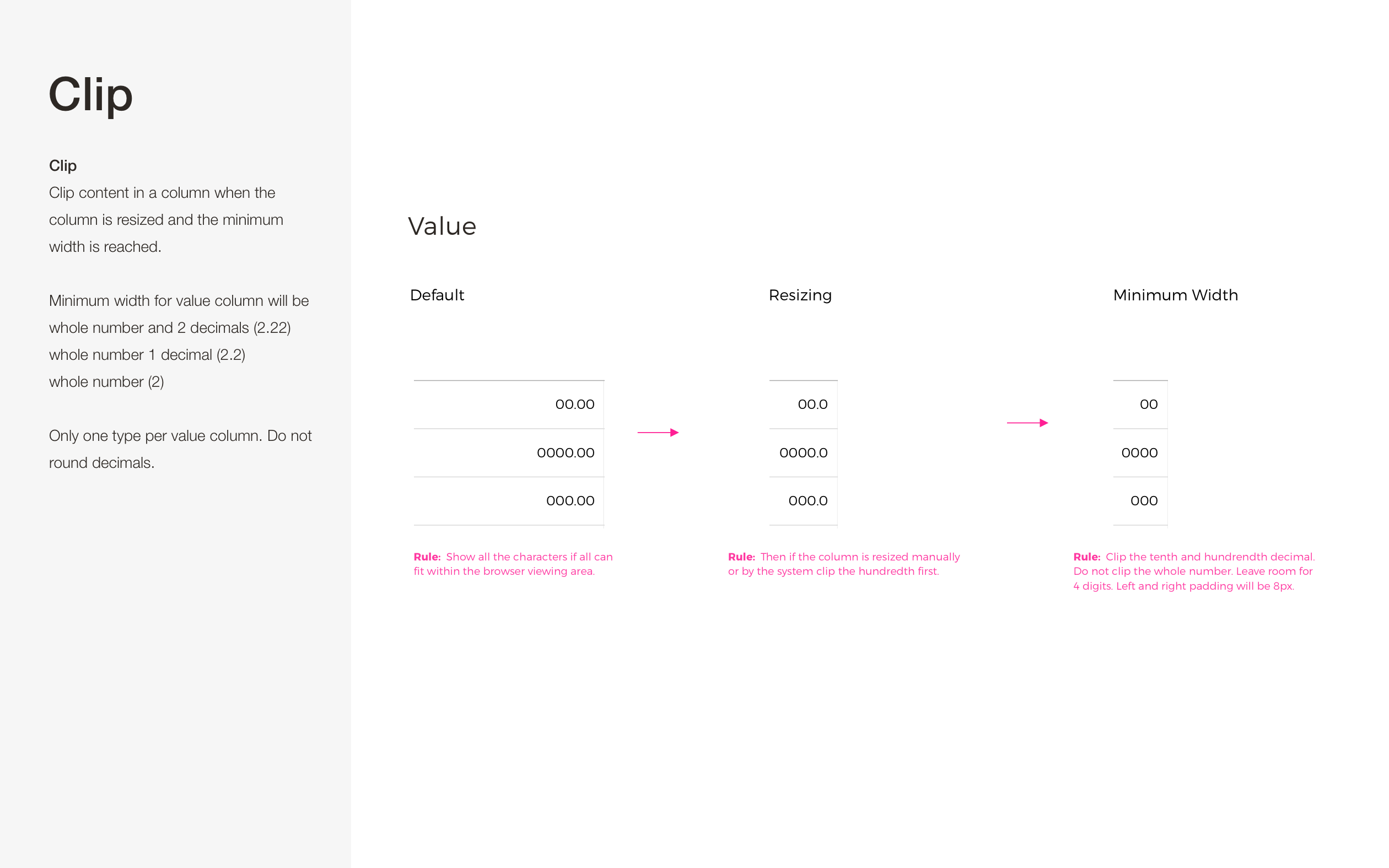Click the rule text about showing all characters

513,564
